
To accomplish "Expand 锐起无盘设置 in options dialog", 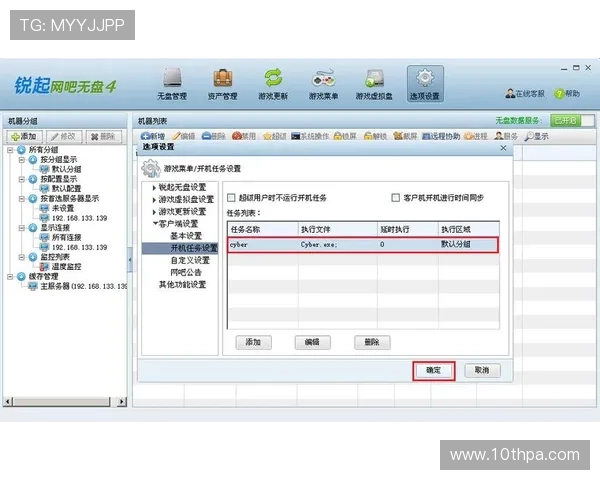I will click(154, 188).
